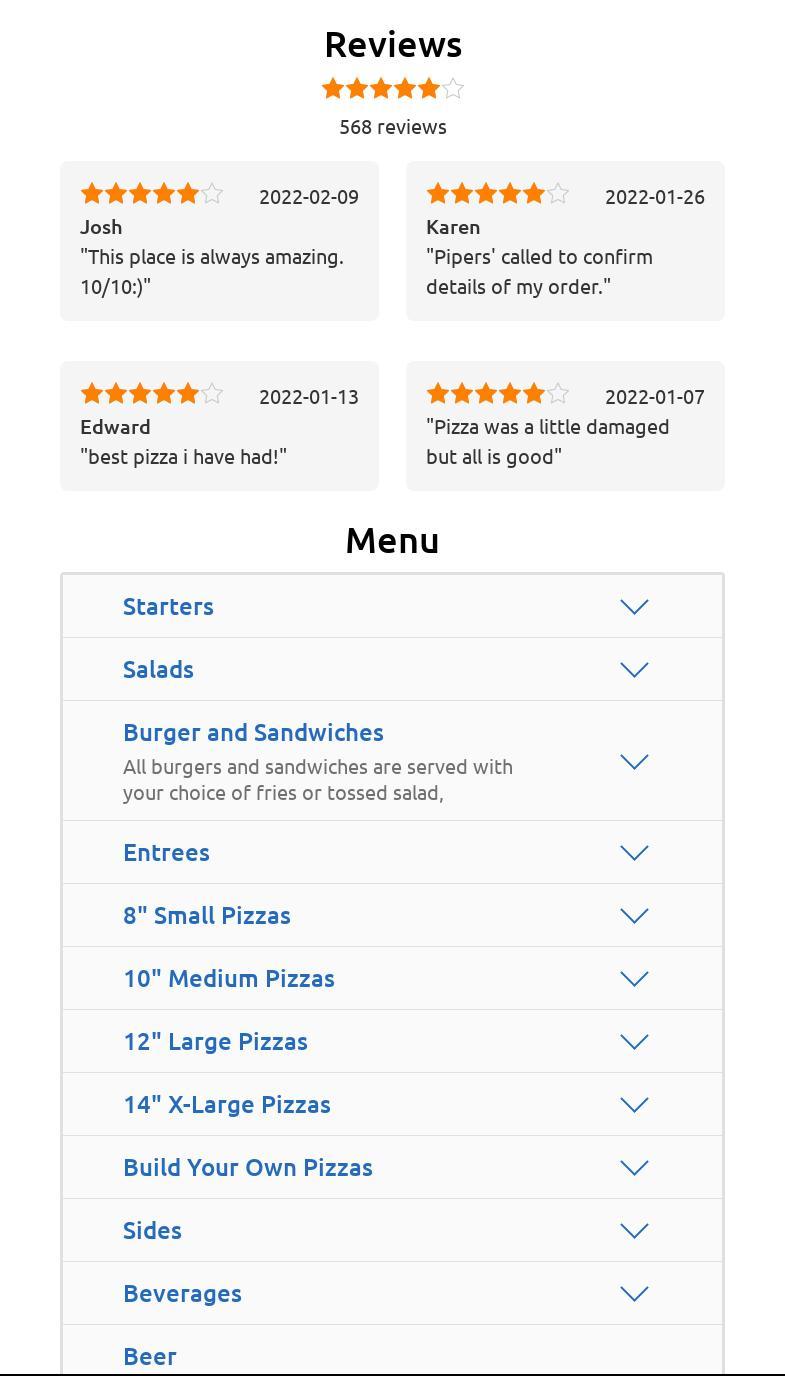Screen dimensions: 785x1376
Task: Click Karen's review star rating
Action: pos(497,194)
